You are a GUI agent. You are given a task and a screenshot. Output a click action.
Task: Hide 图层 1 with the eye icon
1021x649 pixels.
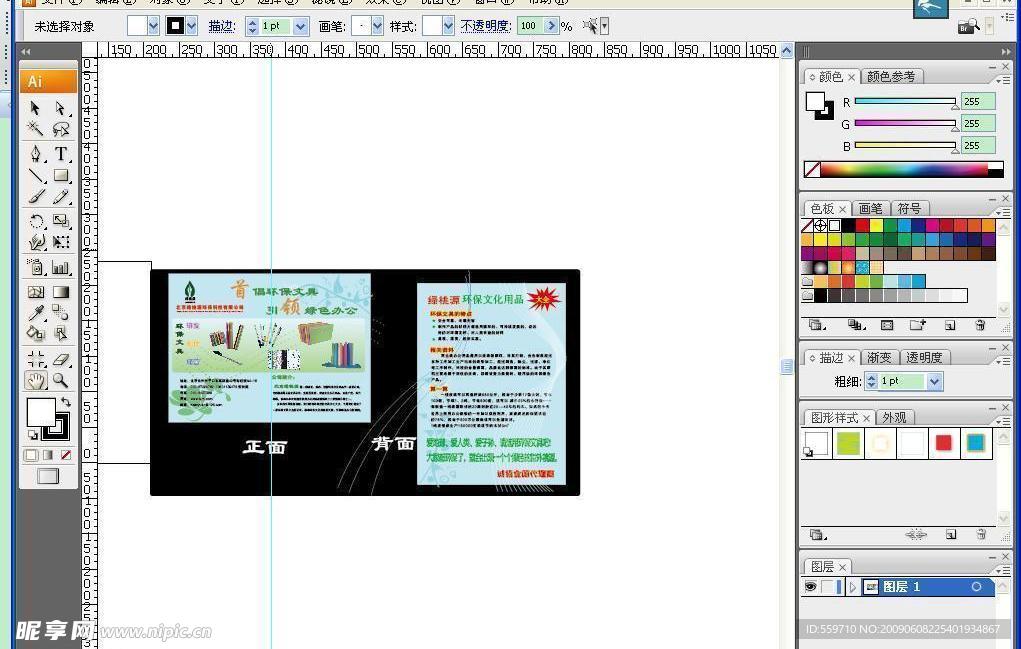coord(810,587)
